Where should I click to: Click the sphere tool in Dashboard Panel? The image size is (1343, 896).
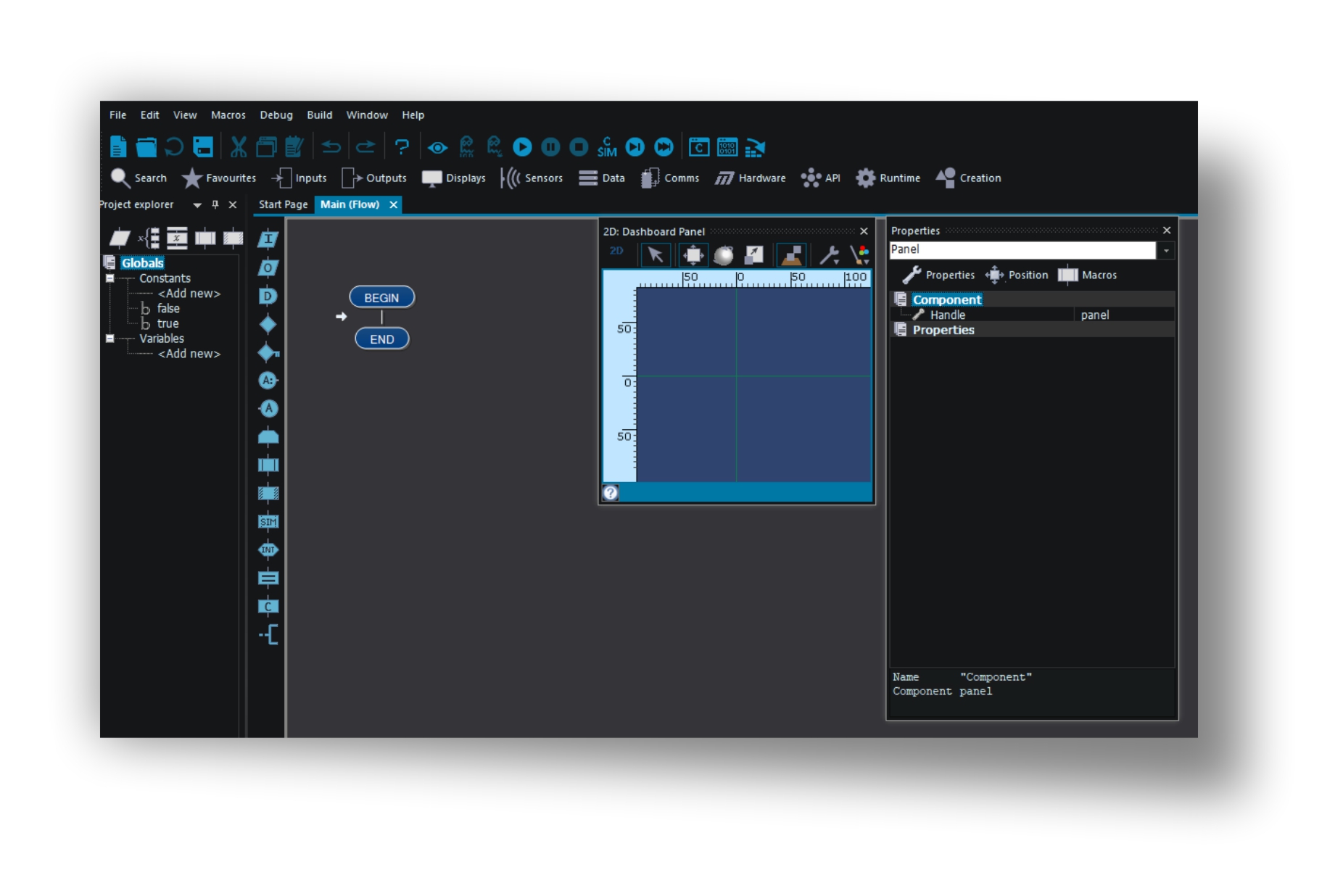coord(724,255)
